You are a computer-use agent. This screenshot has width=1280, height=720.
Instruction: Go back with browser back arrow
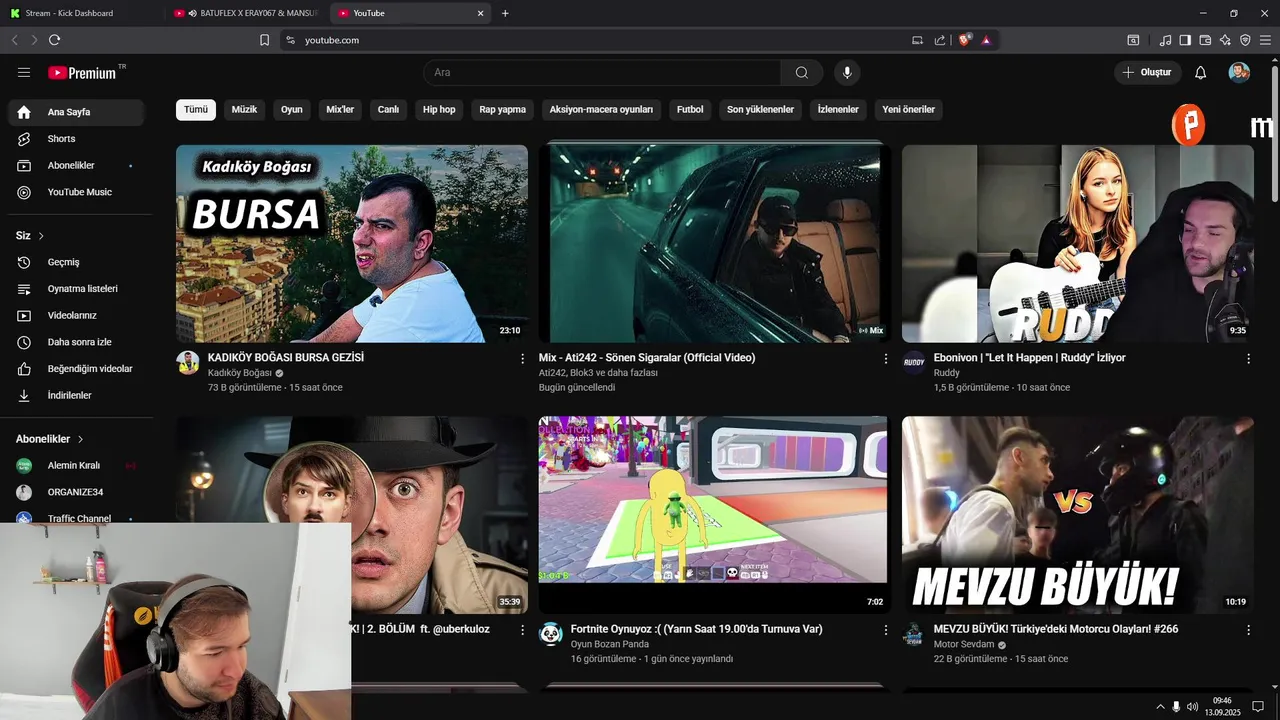14,40
